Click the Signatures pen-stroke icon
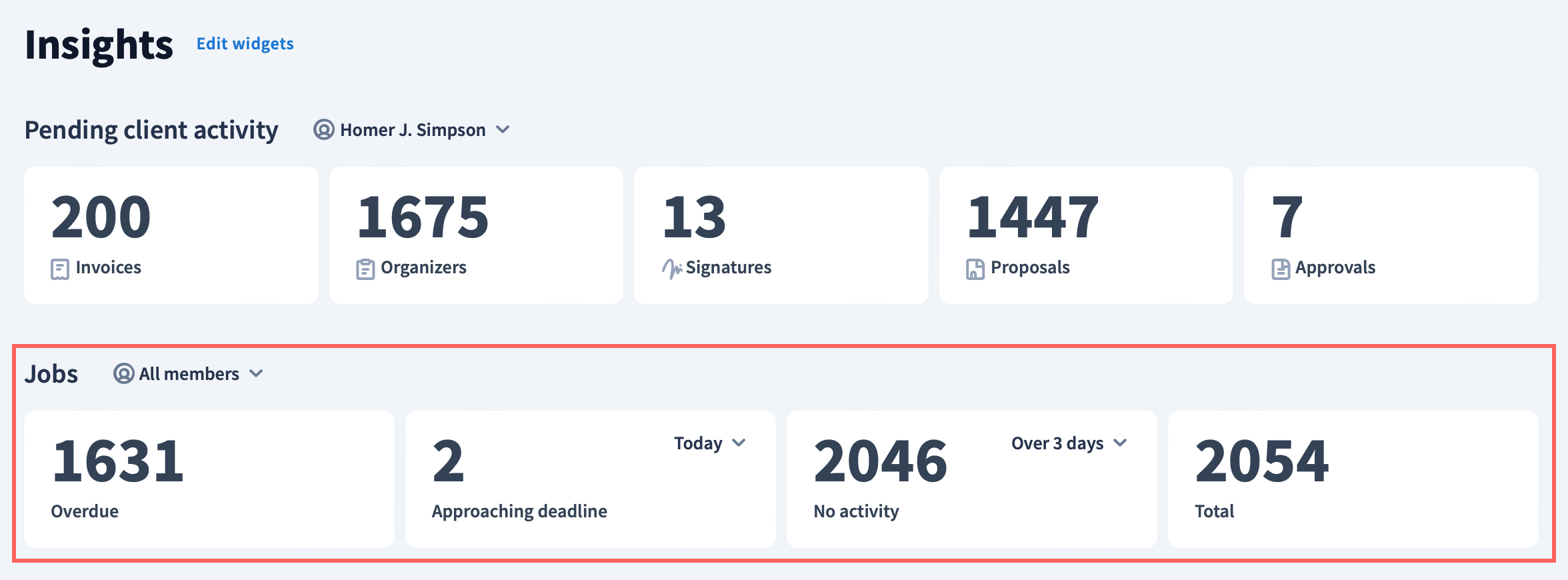The height and width of the screenshot is (580, 1568). 671,269
